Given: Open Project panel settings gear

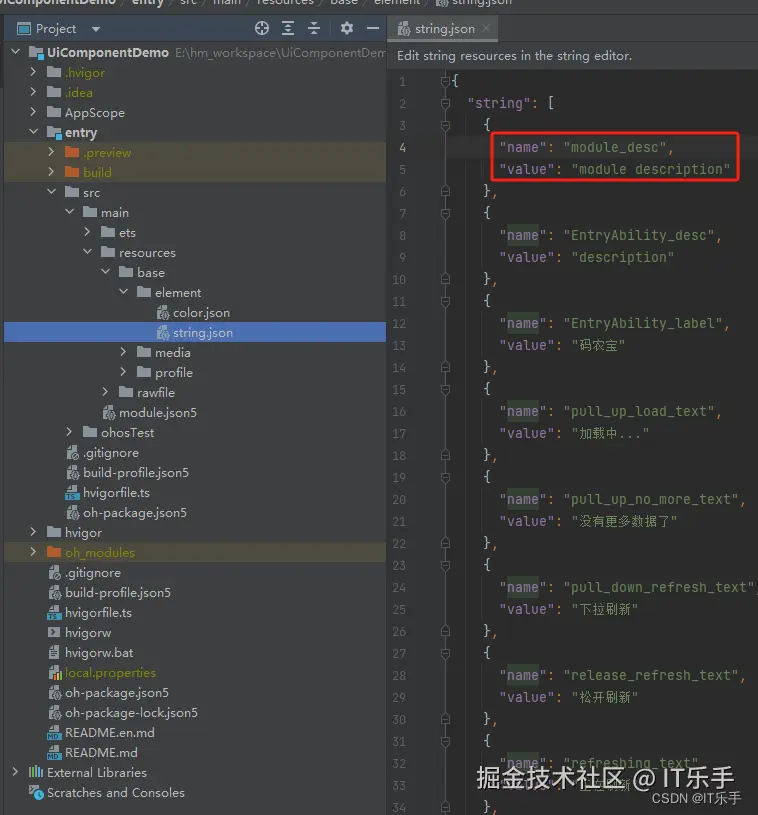Looking at the screenshot, I should 347,28.
